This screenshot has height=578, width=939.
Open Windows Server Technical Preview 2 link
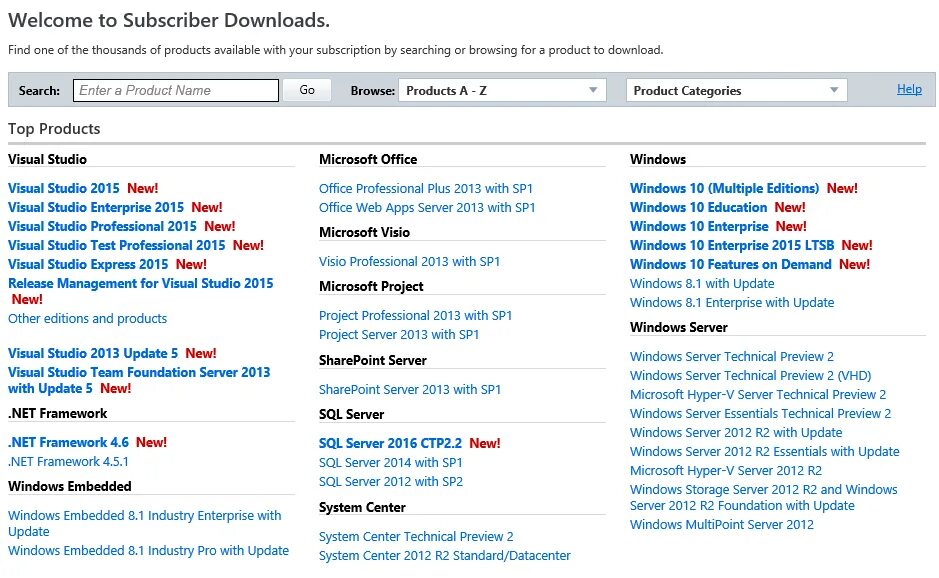[x=731, y=357]
